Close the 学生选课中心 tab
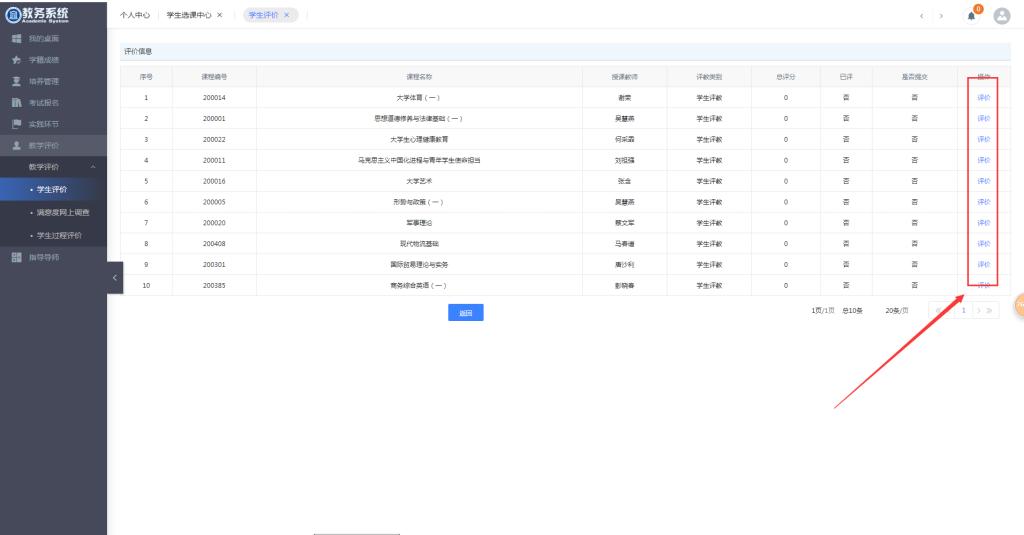1024x535 pixels. (219, 15)
